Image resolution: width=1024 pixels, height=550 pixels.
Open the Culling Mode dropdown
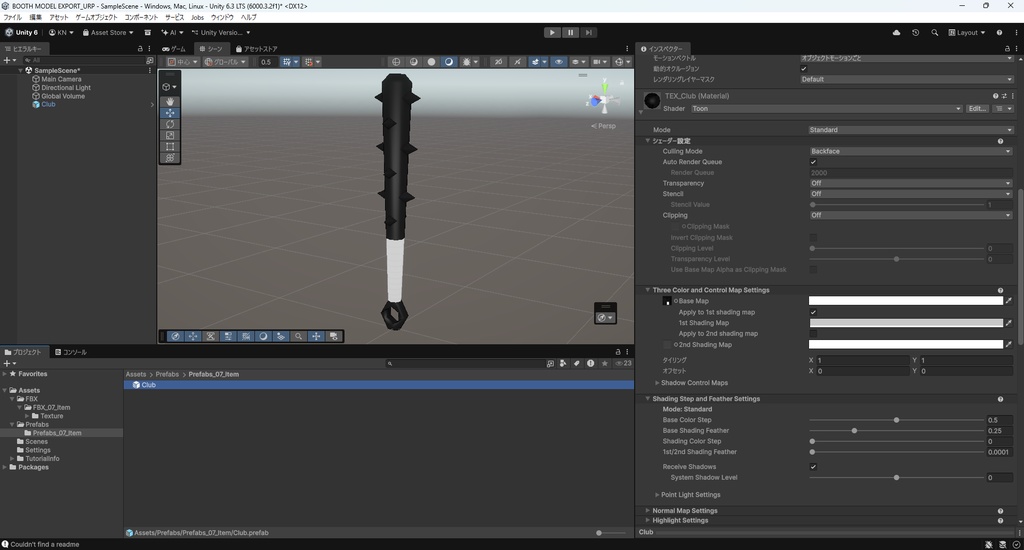(909, 152)
